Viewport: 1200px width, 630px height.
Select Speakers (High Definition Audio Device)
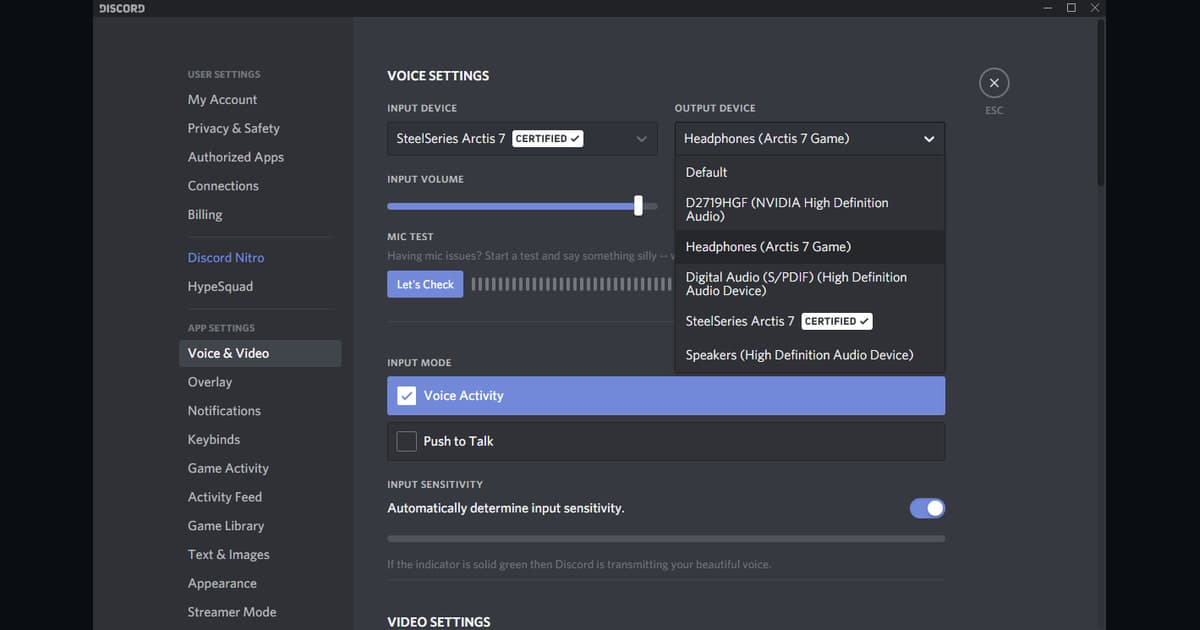[x=809, y=355]
